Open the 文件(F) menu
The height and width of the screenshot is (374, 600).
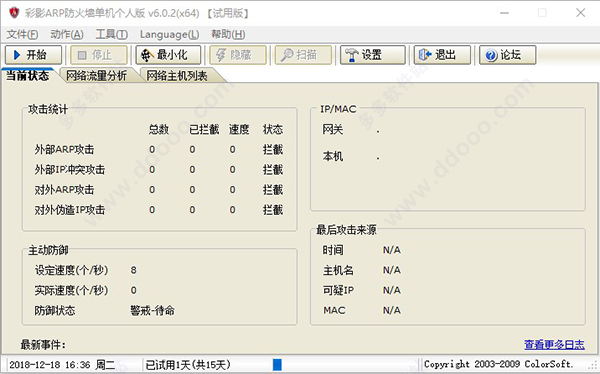[22, 34]
